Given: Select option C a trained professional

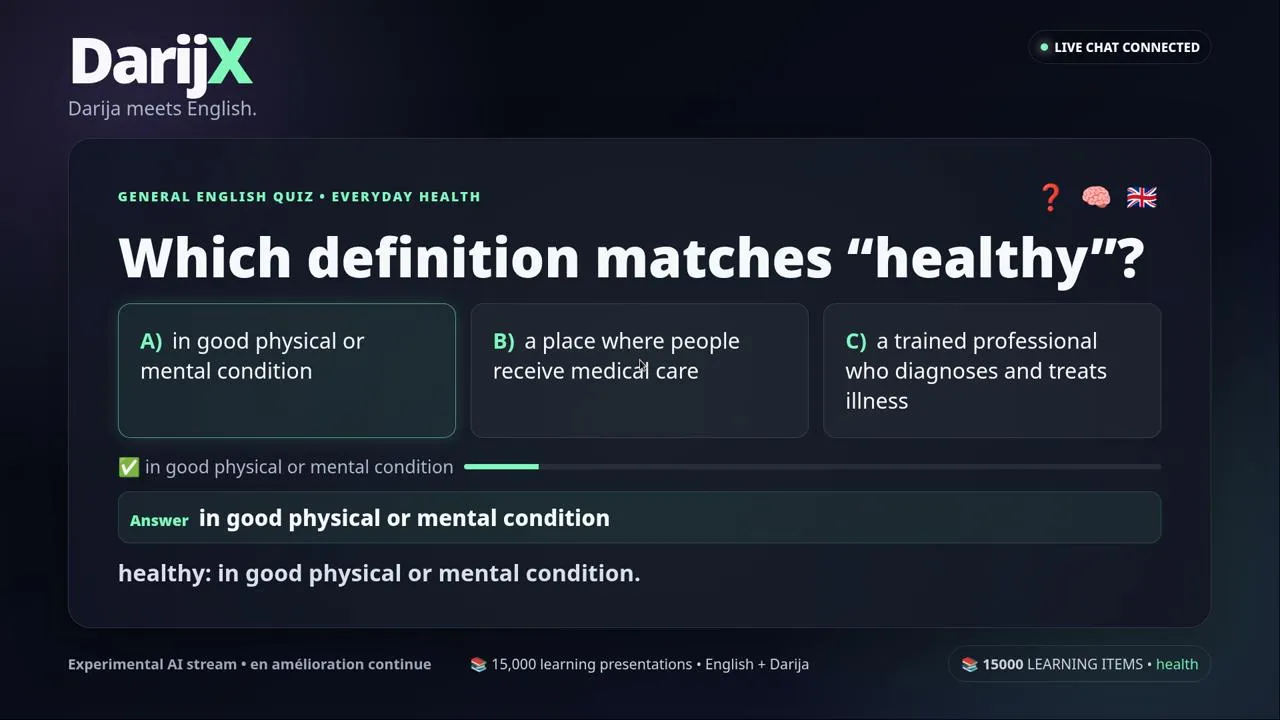Looking at the screenshot, I should pos(992,370).
